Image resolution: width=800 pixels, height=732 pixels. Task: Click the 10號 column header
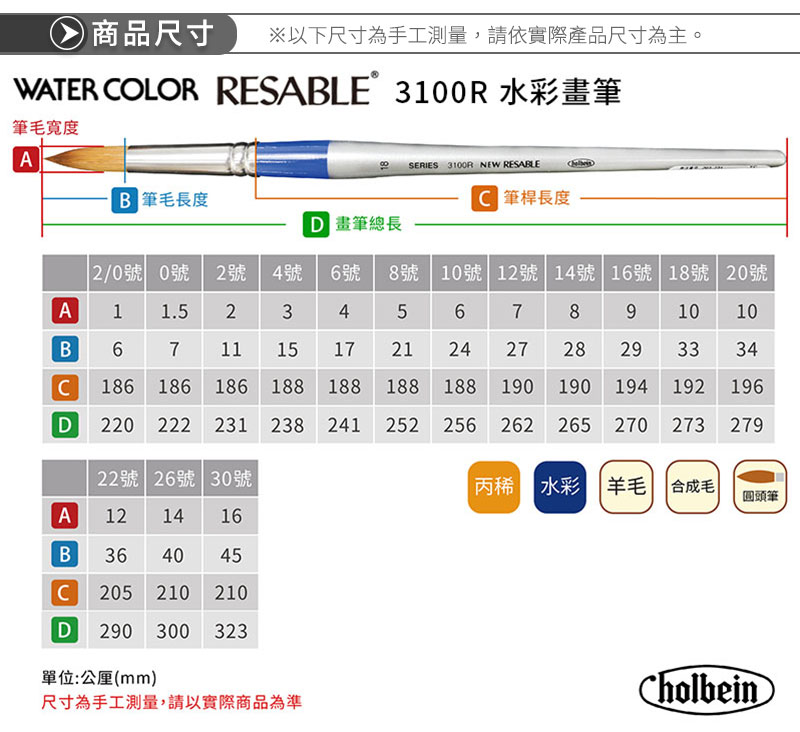click(460, 273)
